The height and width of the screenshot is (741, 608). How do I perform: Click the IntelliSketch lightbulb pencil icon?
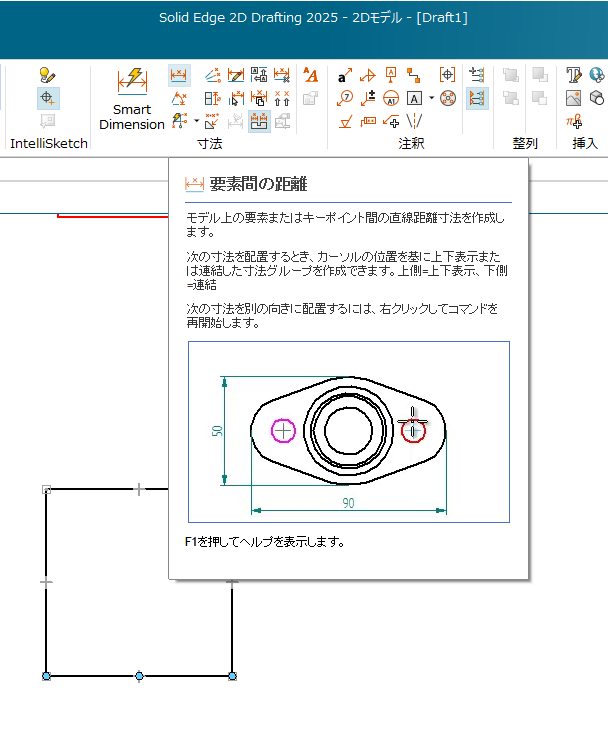48,75
